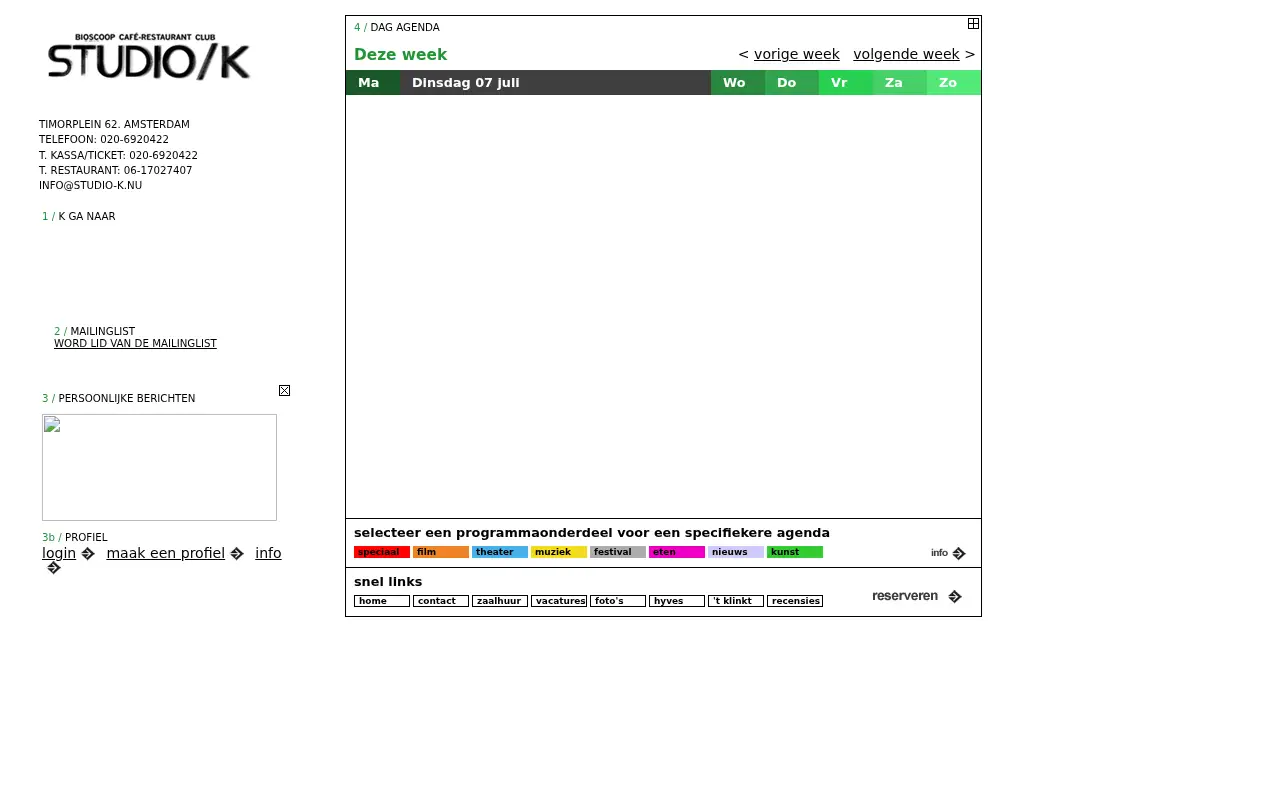Select the Za day tab
The image size is (1280, 800).
[900, 83]
